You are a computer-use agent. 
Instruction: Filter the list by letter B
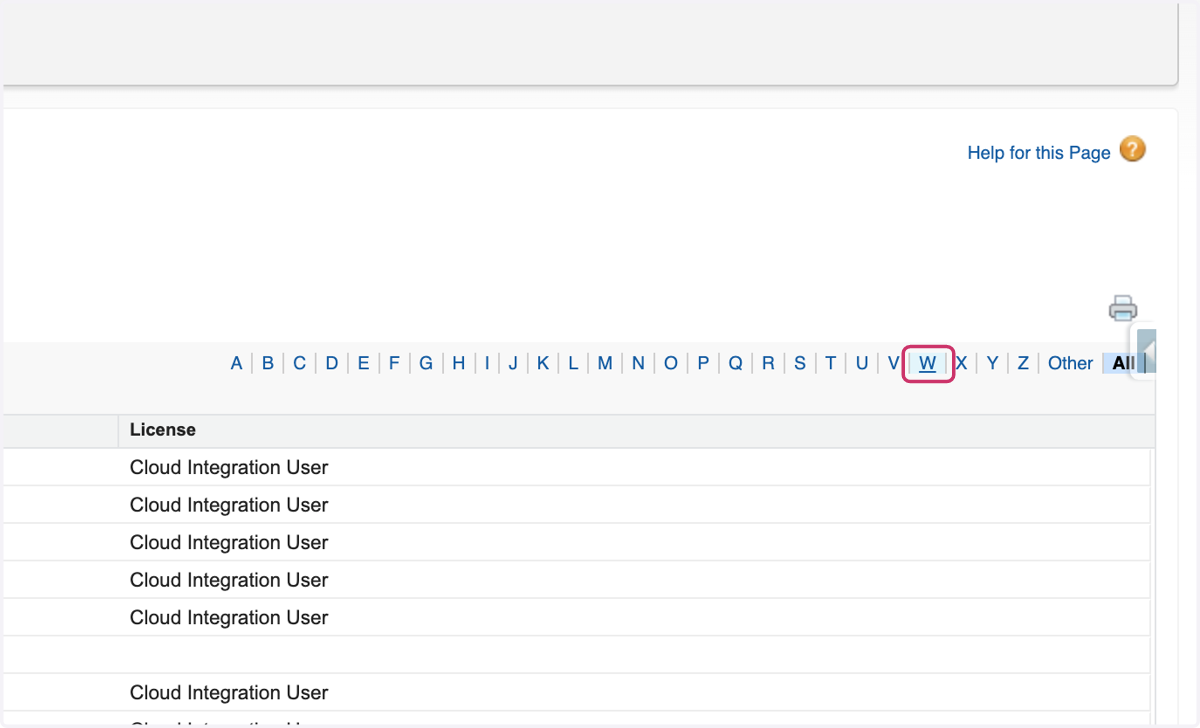[268, 363]
